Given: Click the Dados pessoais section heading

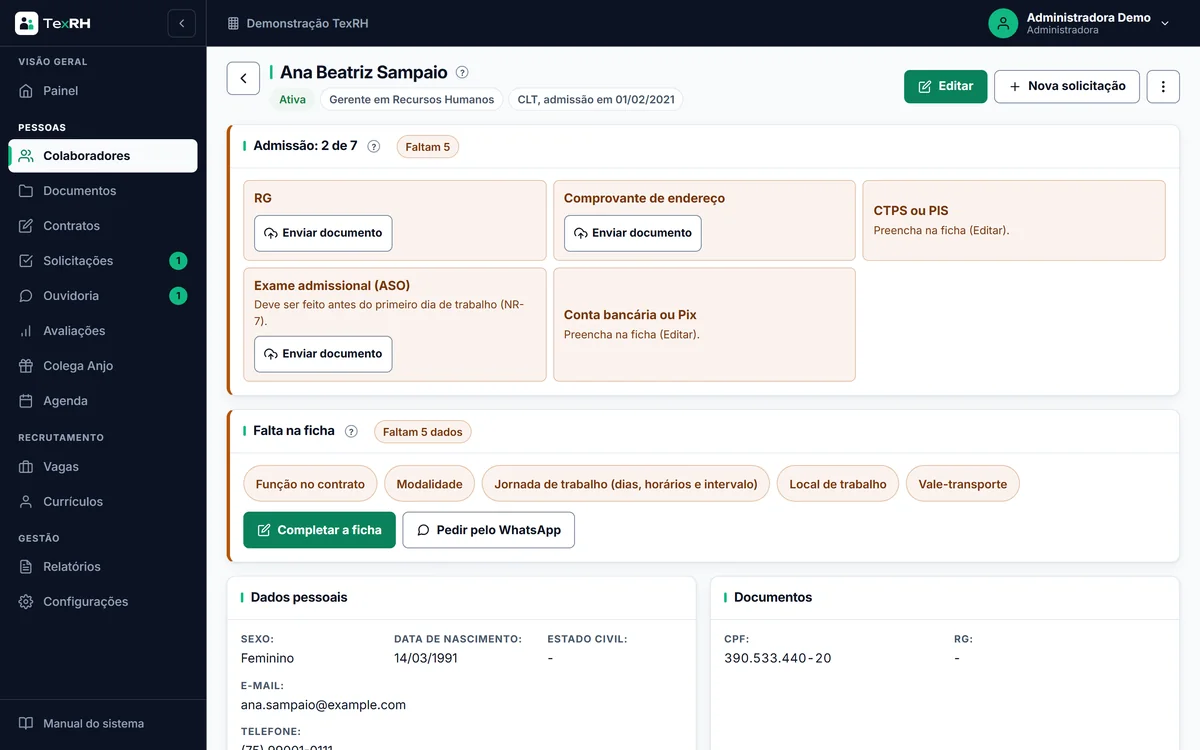Looking at the screenshot, I should click(299, 597).
